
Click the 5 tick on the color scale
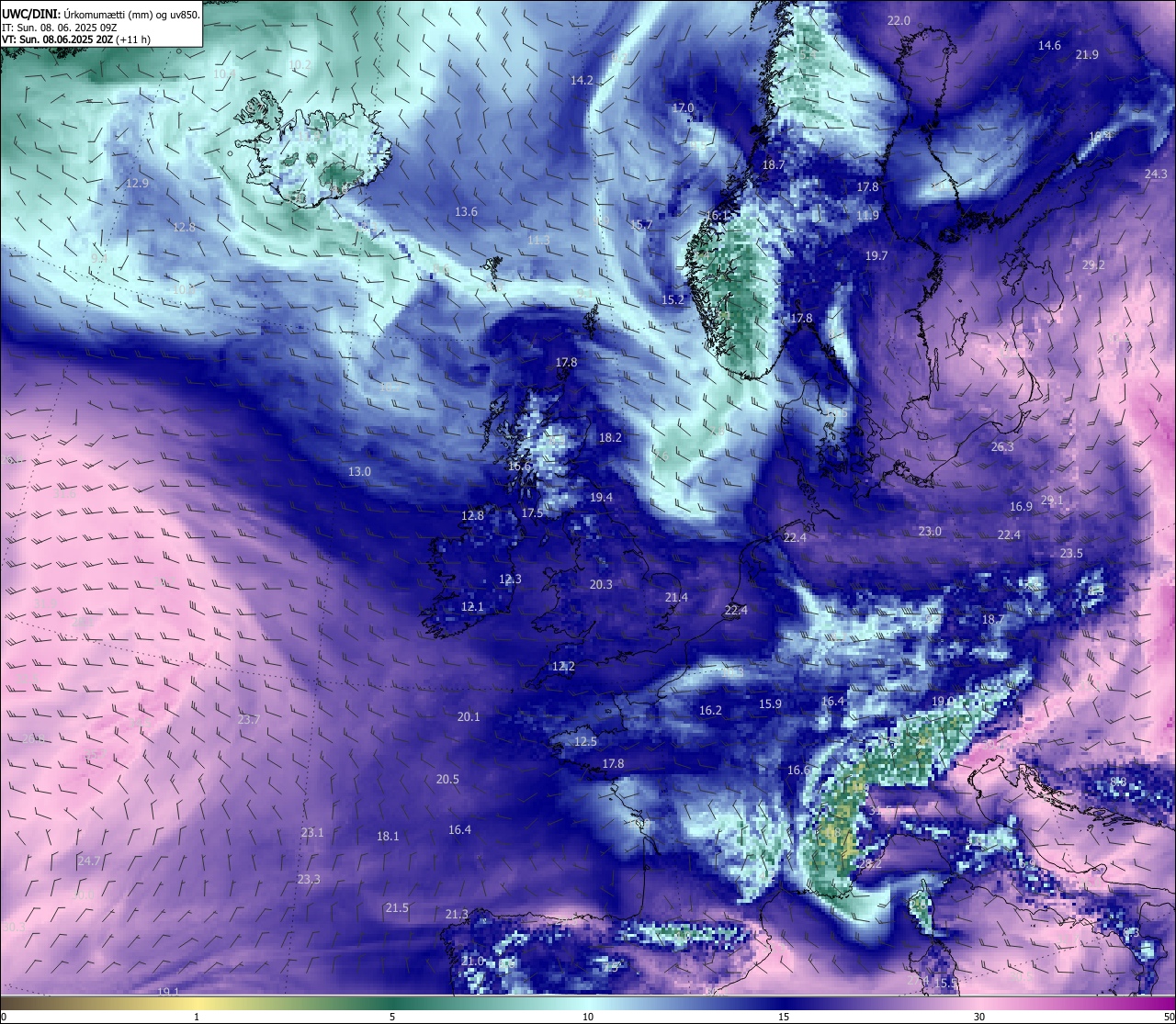point(392,1017)
